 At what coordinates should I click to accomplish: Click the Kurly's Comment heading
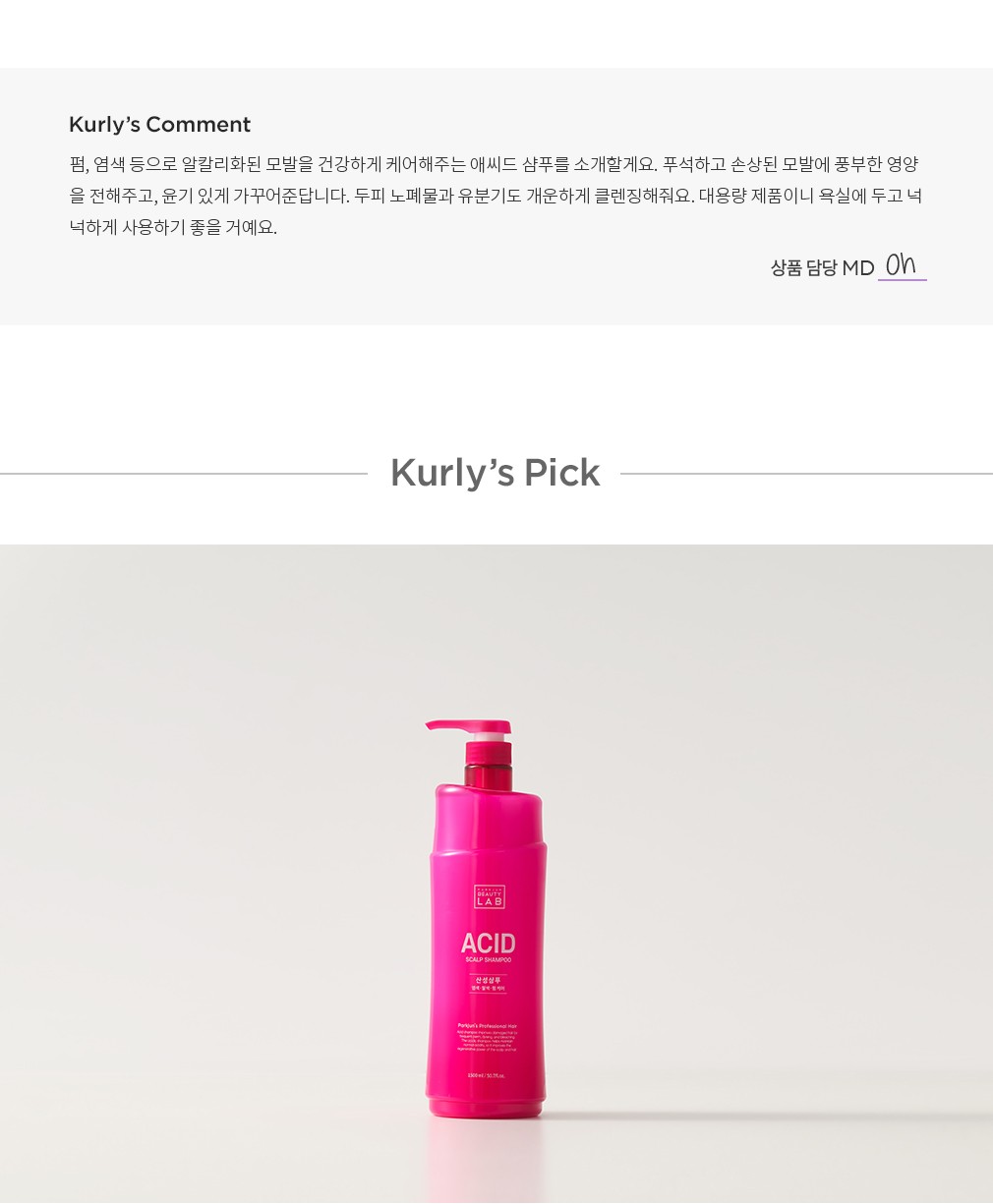click(x=159, y=125)
